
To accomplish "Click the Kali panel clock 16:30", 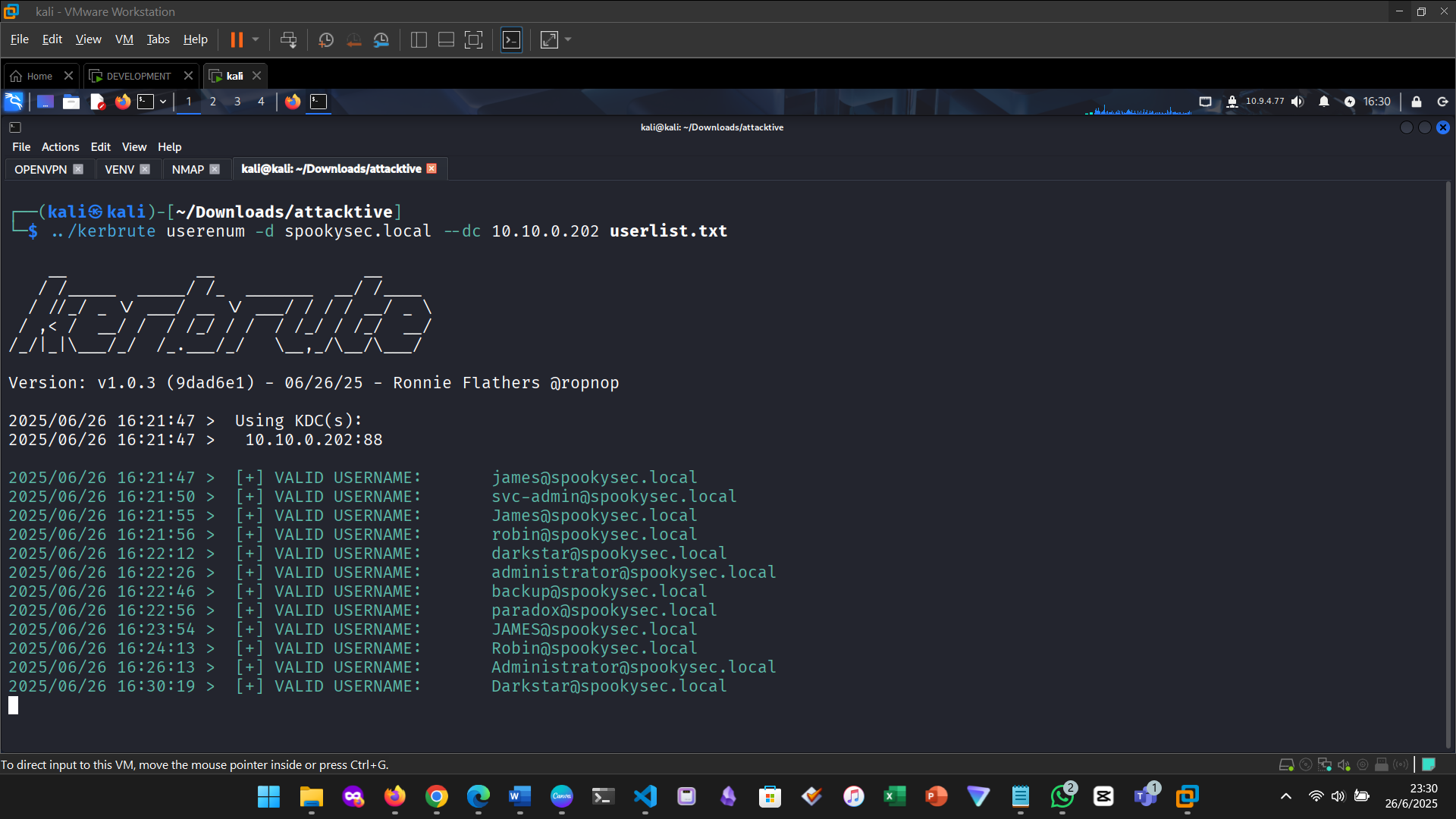I will [1376, 102].
